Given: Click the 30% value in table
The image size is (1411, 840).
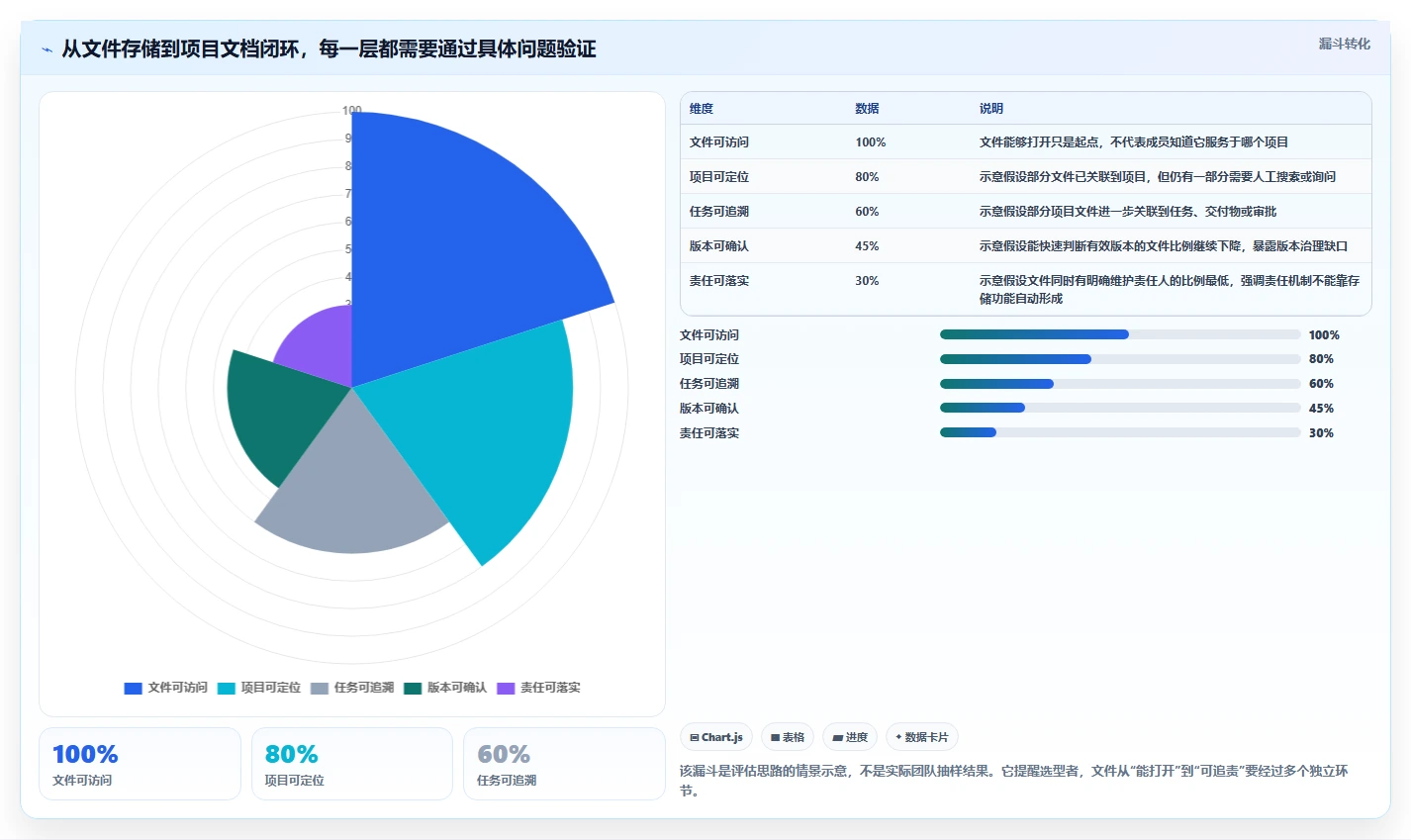Looking at the screenshot, I should [867, 281].
